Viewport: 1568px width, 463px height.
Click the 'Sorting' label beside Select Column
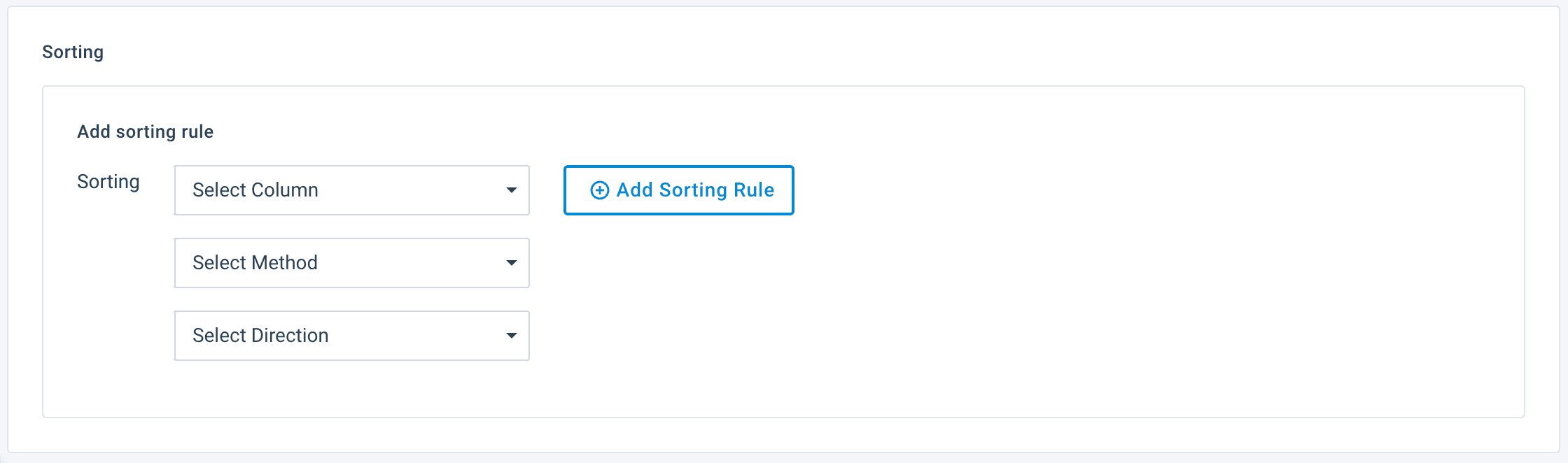click(x=108, y=182)
